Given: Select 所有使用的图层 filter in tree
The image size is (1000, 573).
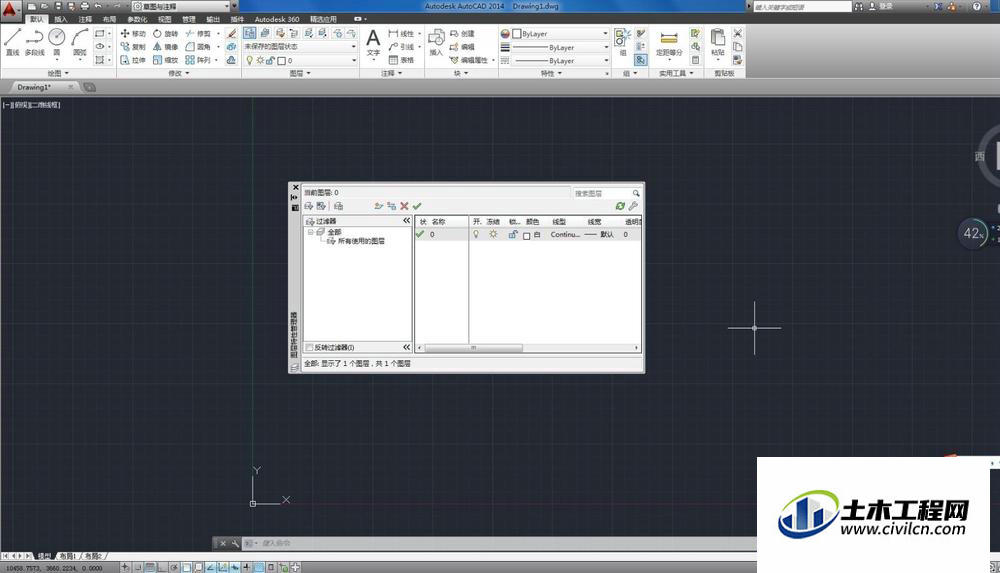Looking at the screenshot, I should click(361, 241).
